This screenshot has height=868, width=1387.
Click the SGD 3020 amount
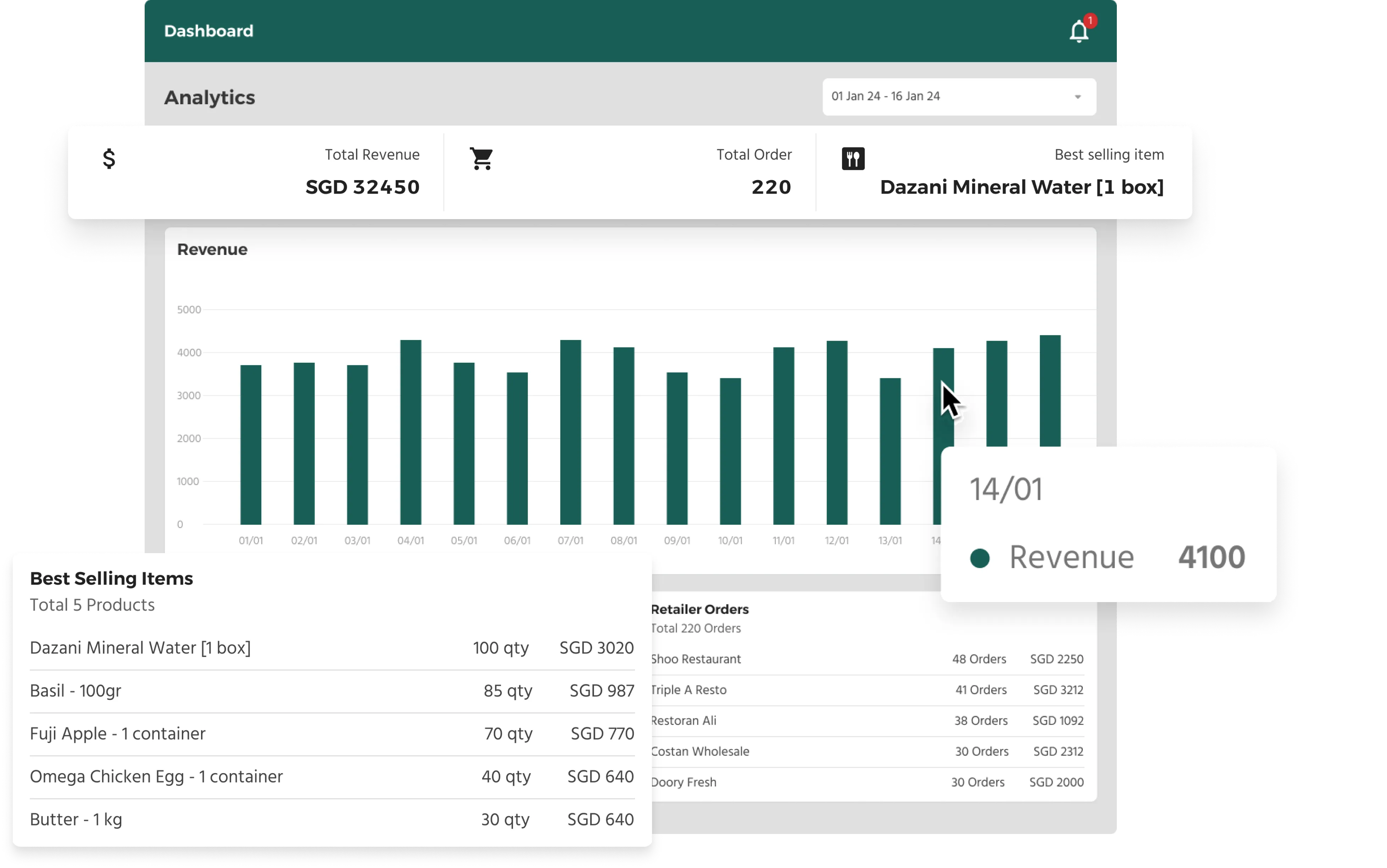point(596,648)
